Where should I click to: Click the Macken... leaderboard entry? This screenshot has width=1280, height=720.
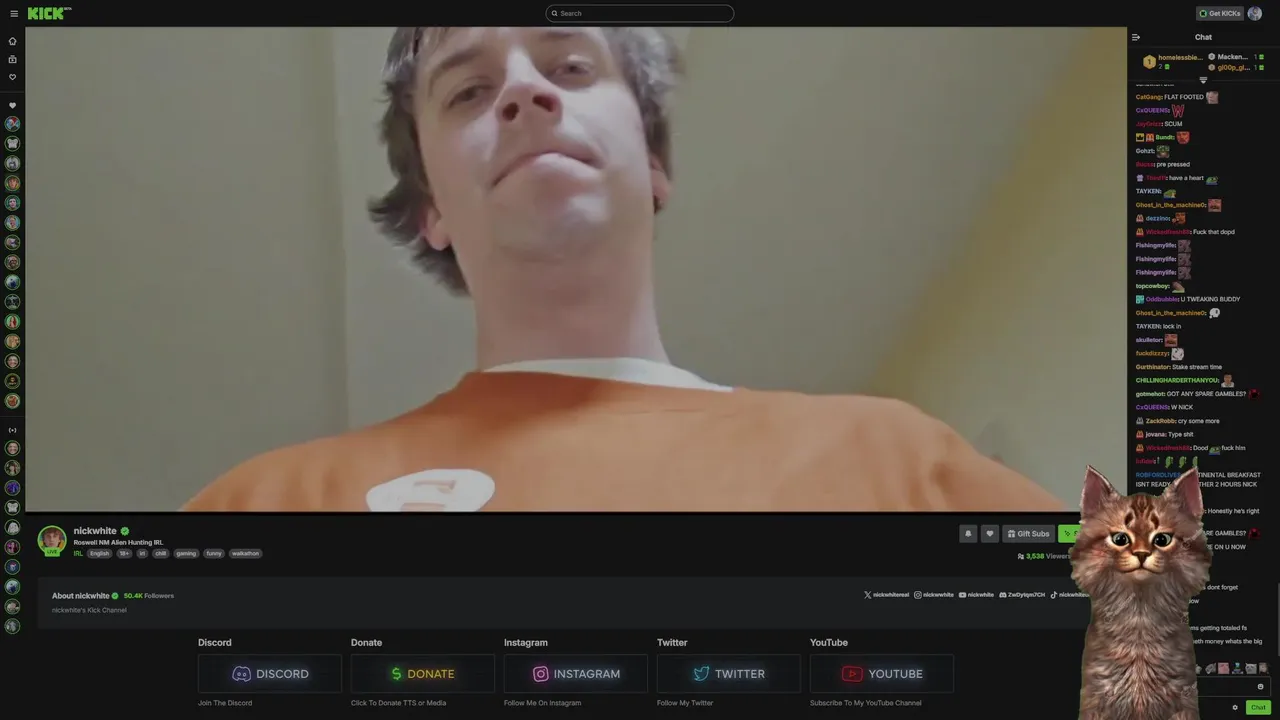pyautogui.click(x=1236, y=57)
